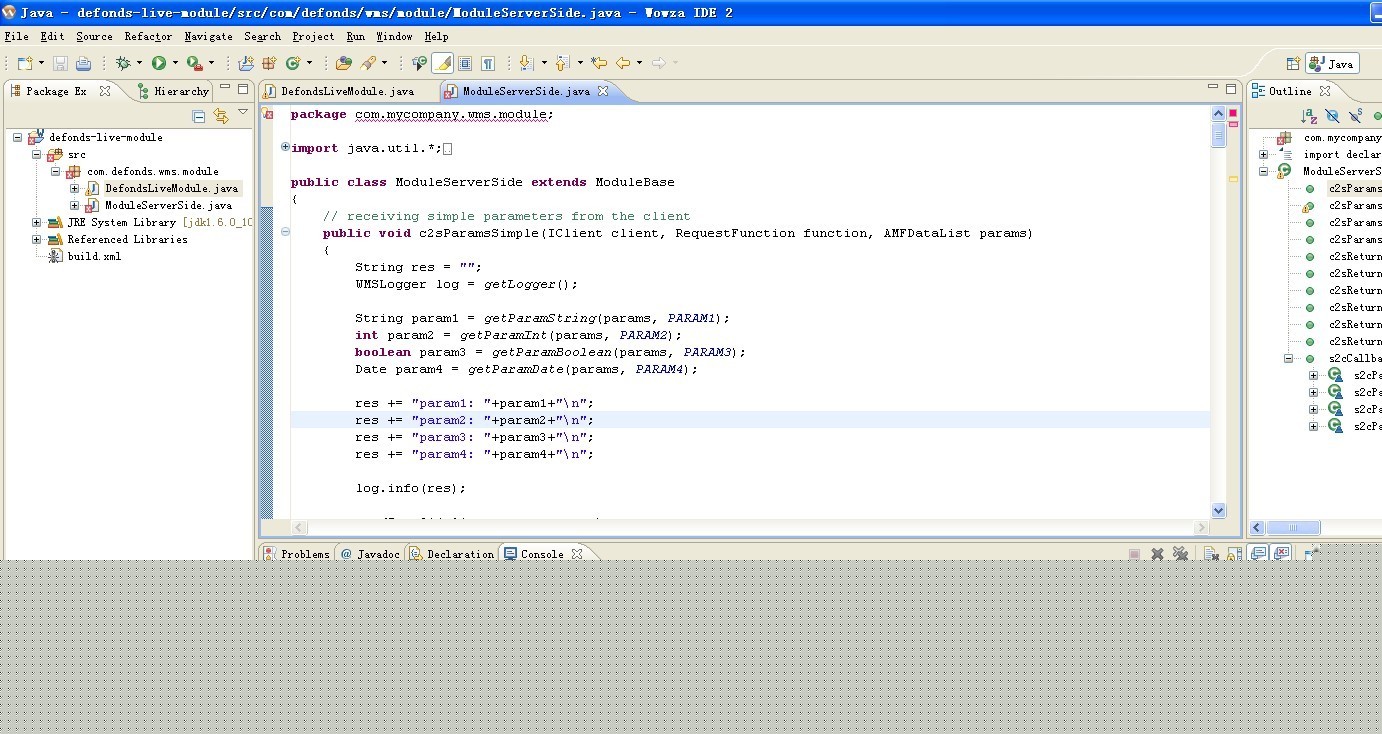Click the editor vertical scrollbar down arrow

click(1218, 510)
